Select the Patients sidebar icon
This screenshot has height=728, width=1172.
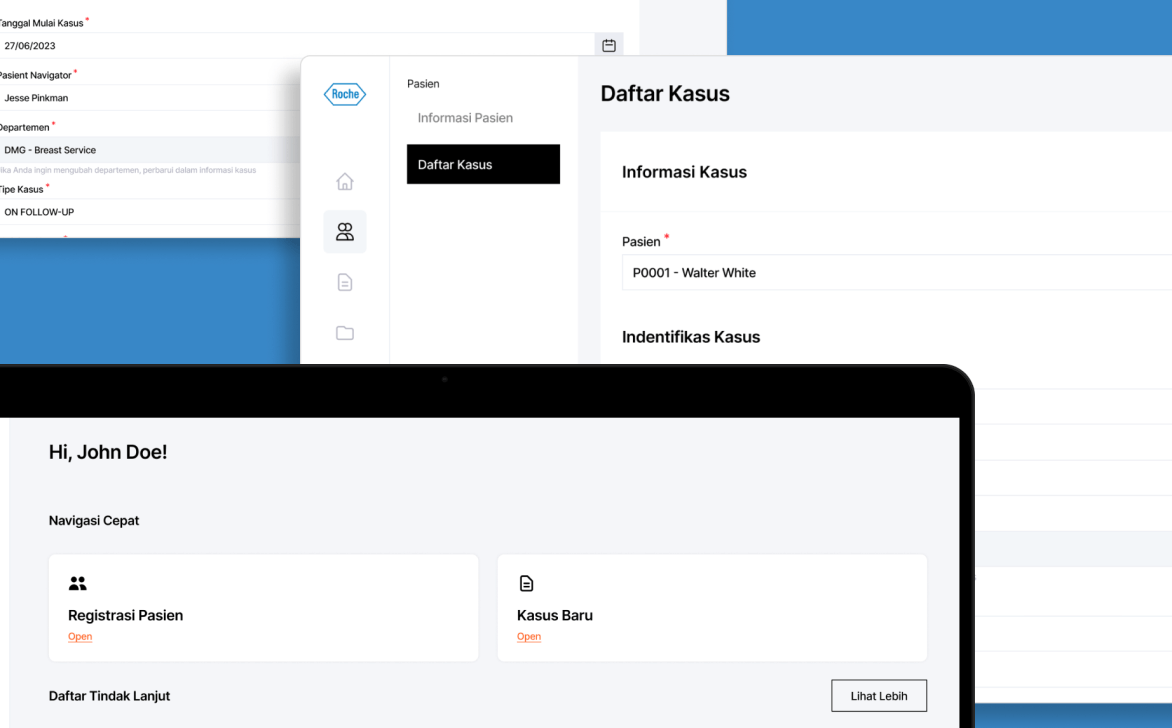345,232
